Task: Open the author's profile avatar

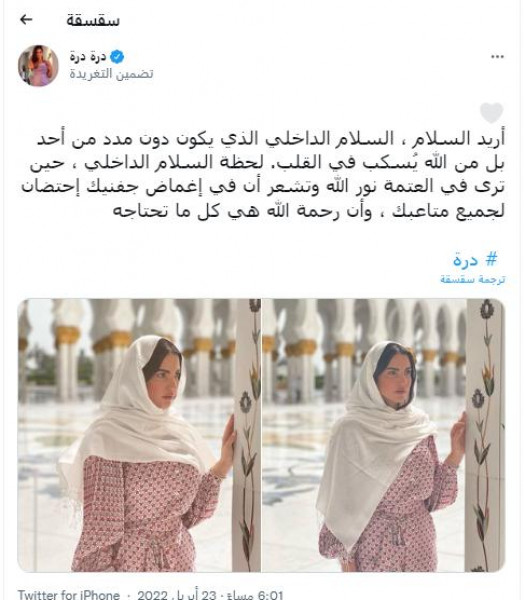Action: tap(38, 65)
